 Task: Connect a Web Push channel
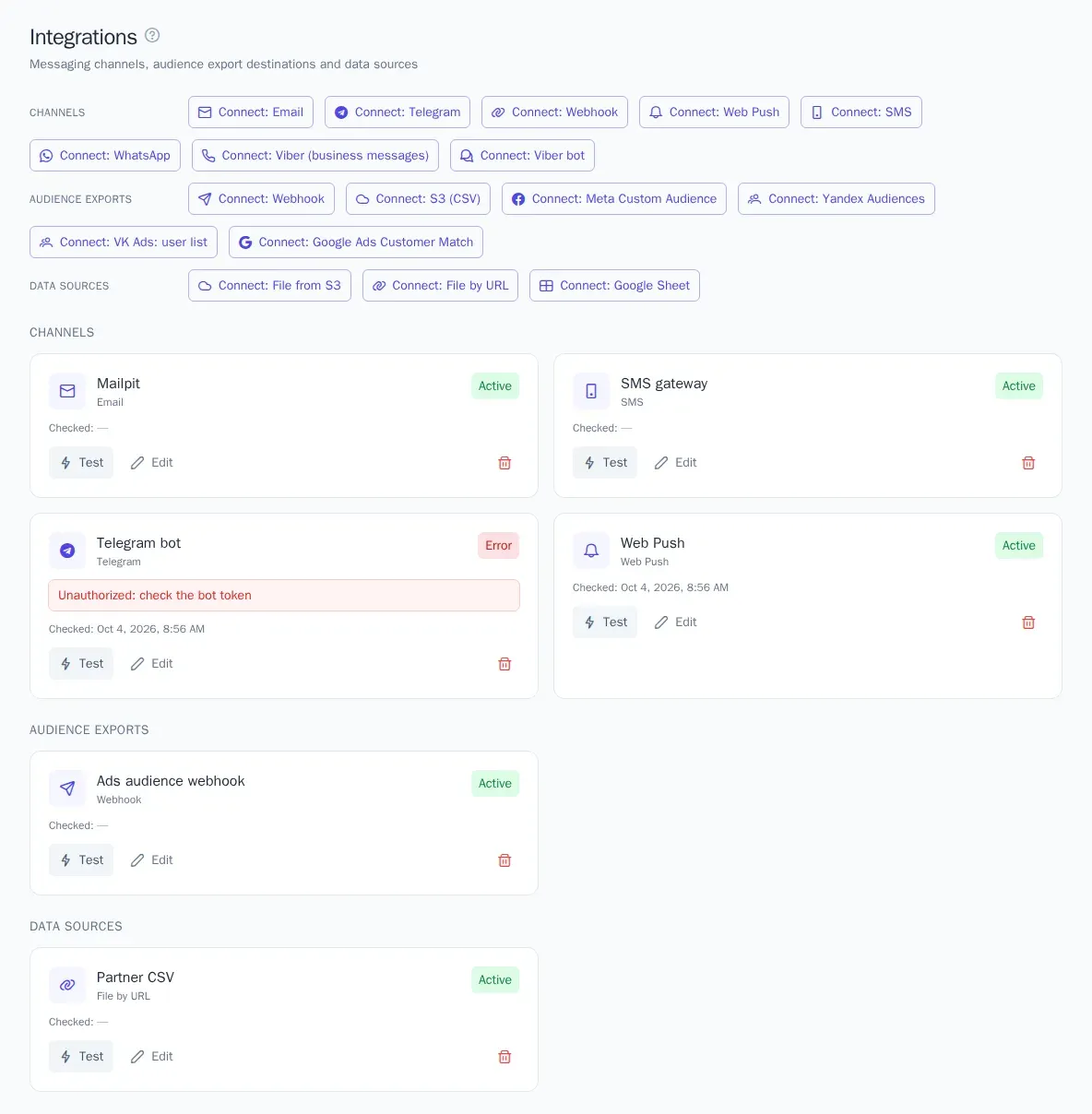pos(714,113)
